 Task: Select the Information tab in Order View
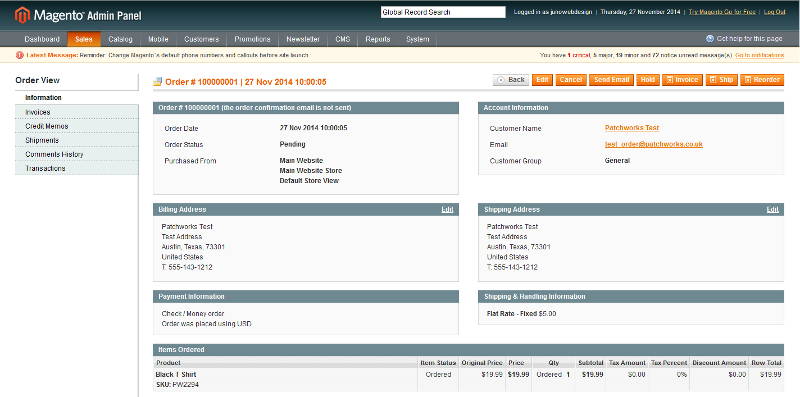tap(77, 97)
